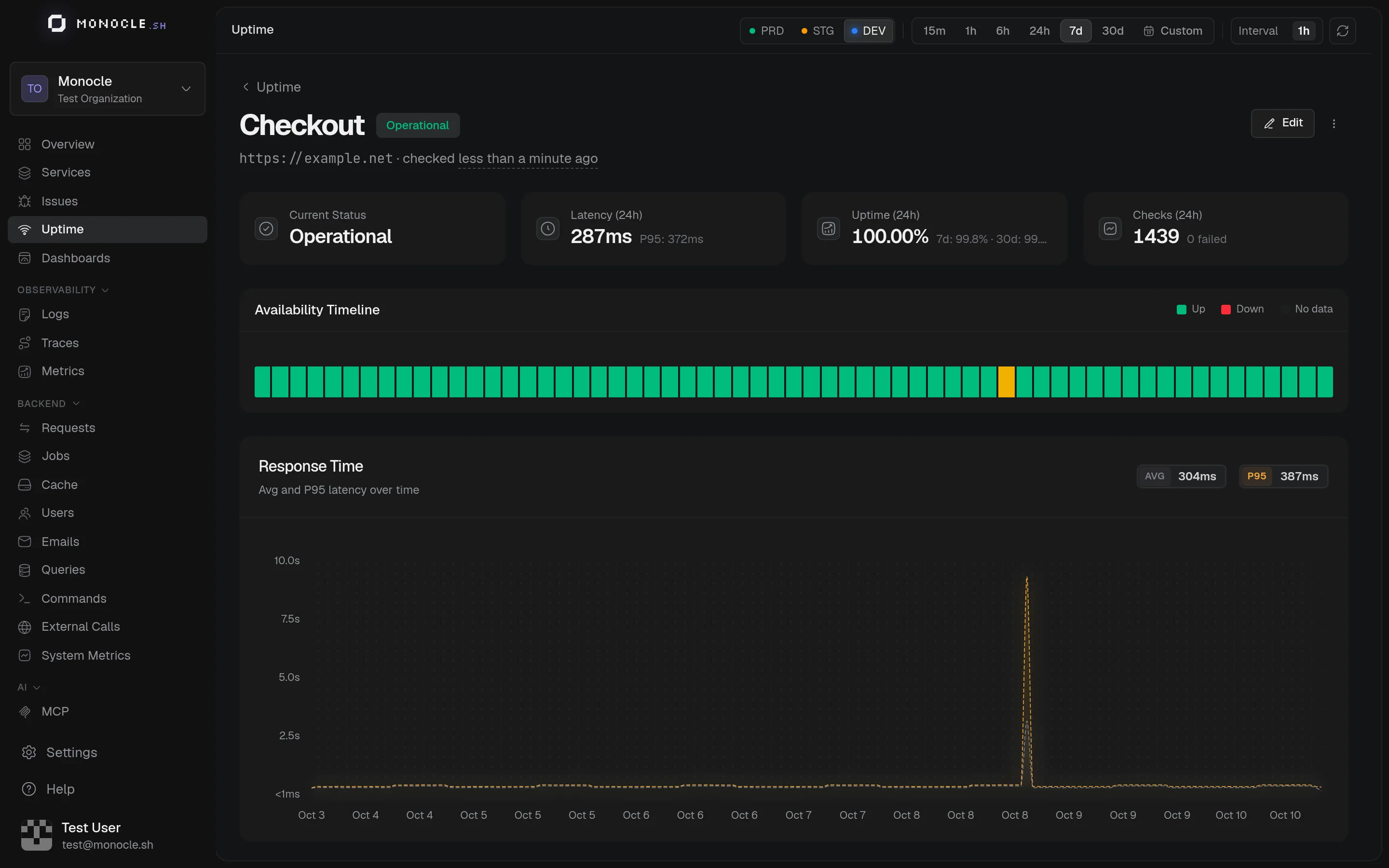Collapse the AI section
Image resolution: width=1389 pixels, height=868 pixels.
tap(29, 687)
